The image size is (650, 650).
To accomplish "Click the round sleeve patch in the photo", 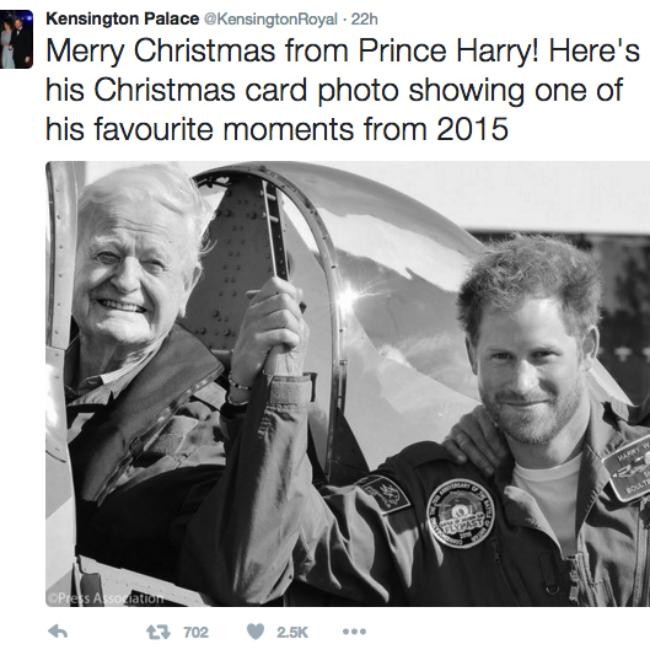I will point(460,513).
